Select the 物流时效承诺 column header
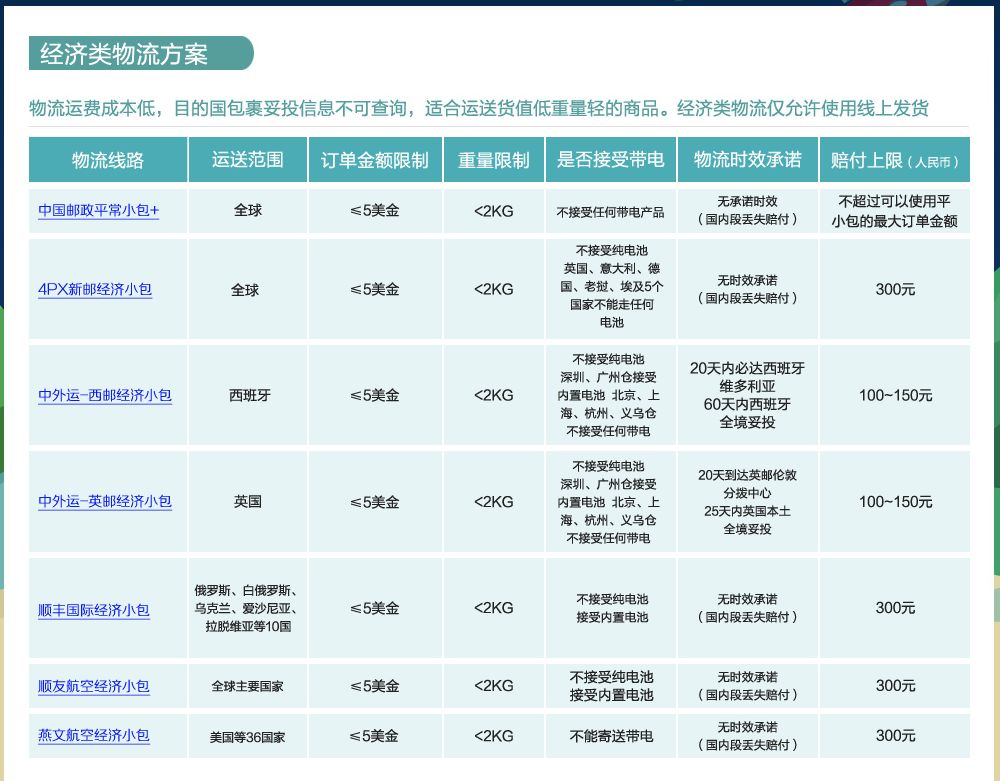Image resolution: width=1000 pixels, height=781 pixels. (747, 159)
